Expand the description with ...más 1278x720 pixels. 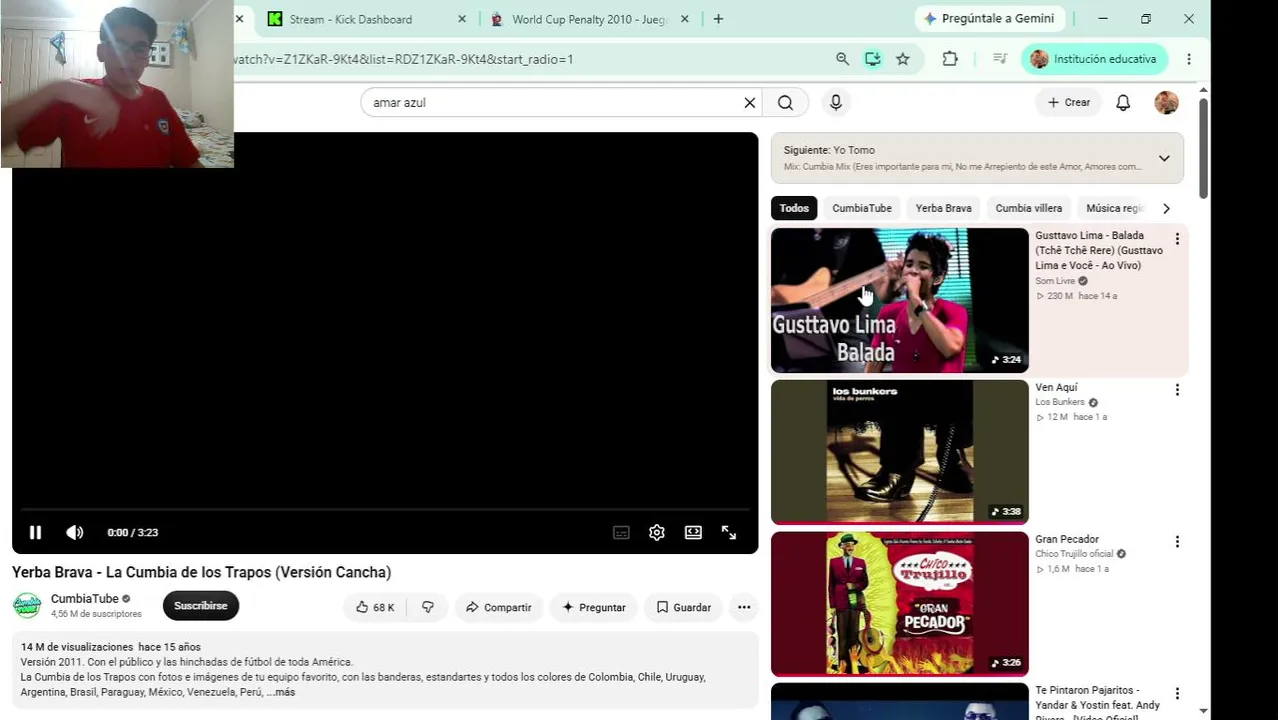pos(281,692)
